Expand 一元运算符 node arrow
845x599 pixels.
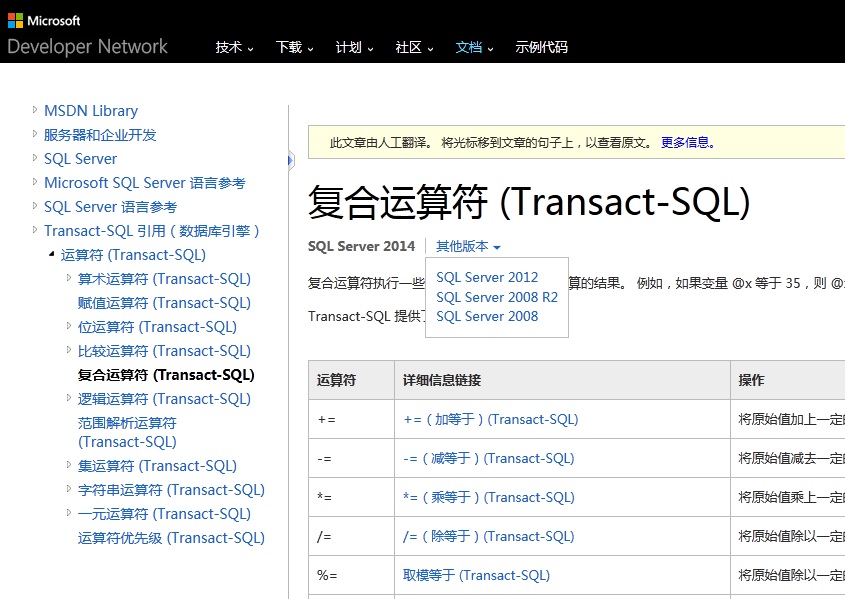pos(68,512)
